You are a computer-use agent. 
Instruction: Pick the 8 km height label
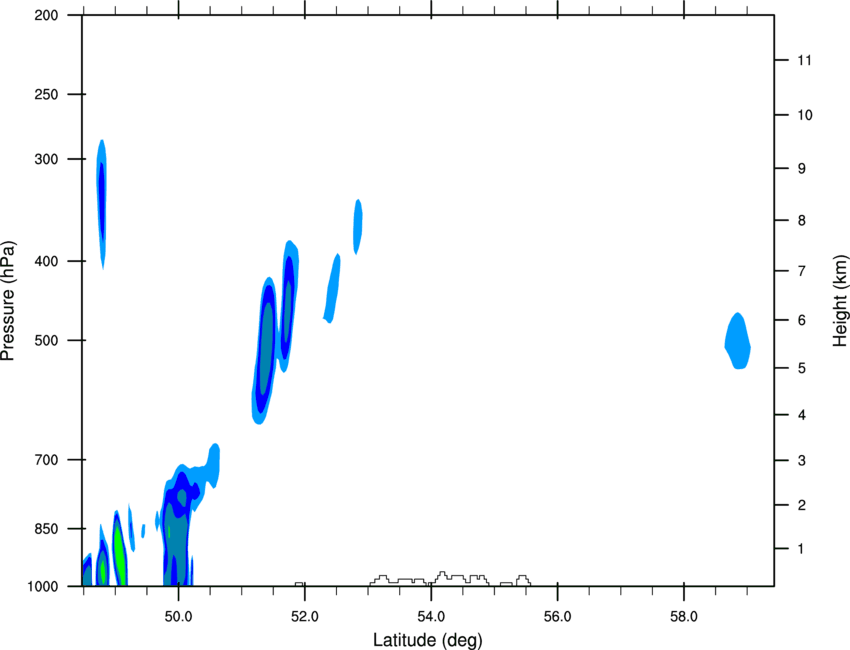tap(802, 221)
